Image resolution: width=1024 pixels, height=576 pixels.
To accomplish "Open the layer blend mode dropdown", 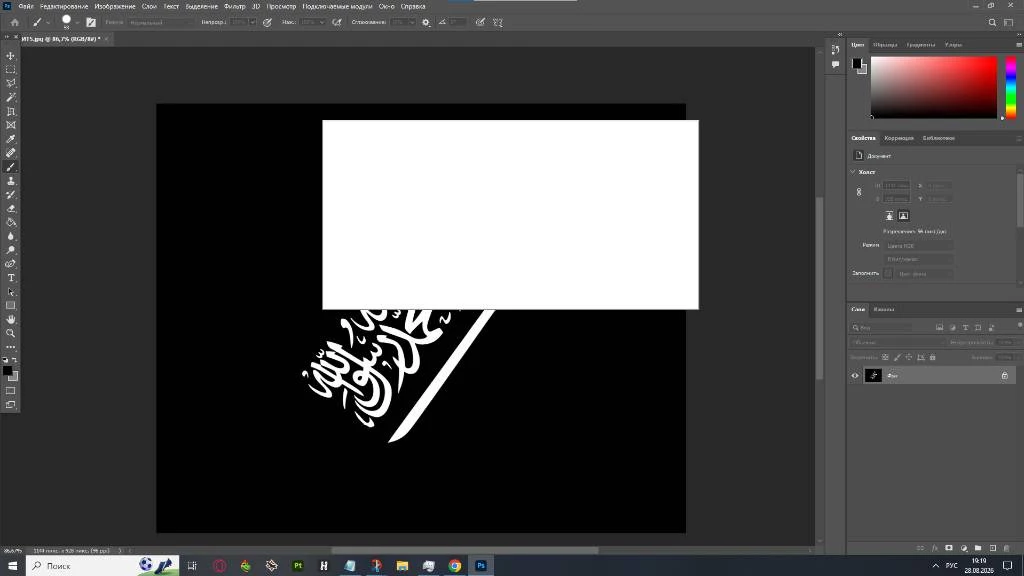I will 899,342.
